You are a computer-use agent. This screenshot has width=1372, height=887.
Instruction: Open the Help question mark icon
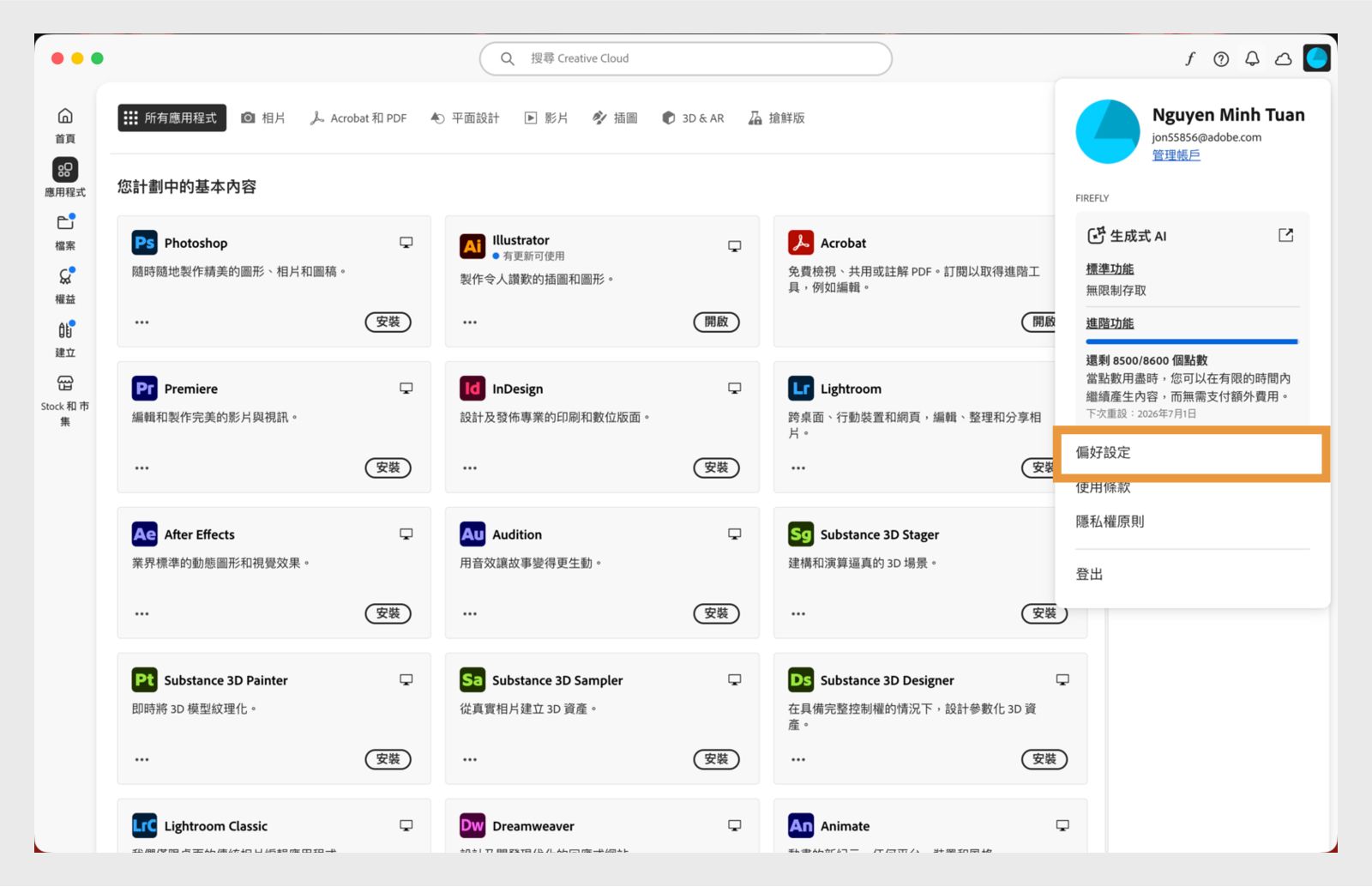[1221, 58]
